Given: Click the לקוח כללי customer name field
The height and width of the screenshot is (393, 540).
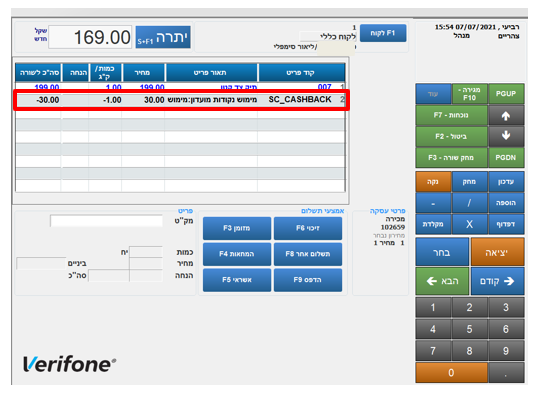Looking at the screenshot, I should pyautogui.click(x=328, y=37).
